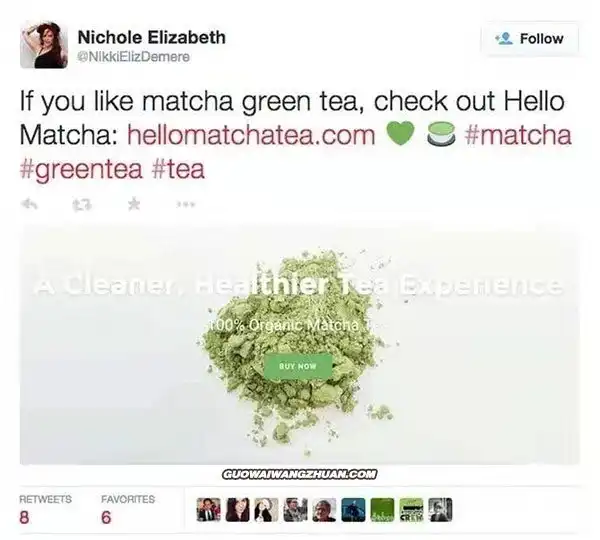Viewport: 600px width, 540px height.
Task: View the favorites count of 6
Action: coord(106,517)
